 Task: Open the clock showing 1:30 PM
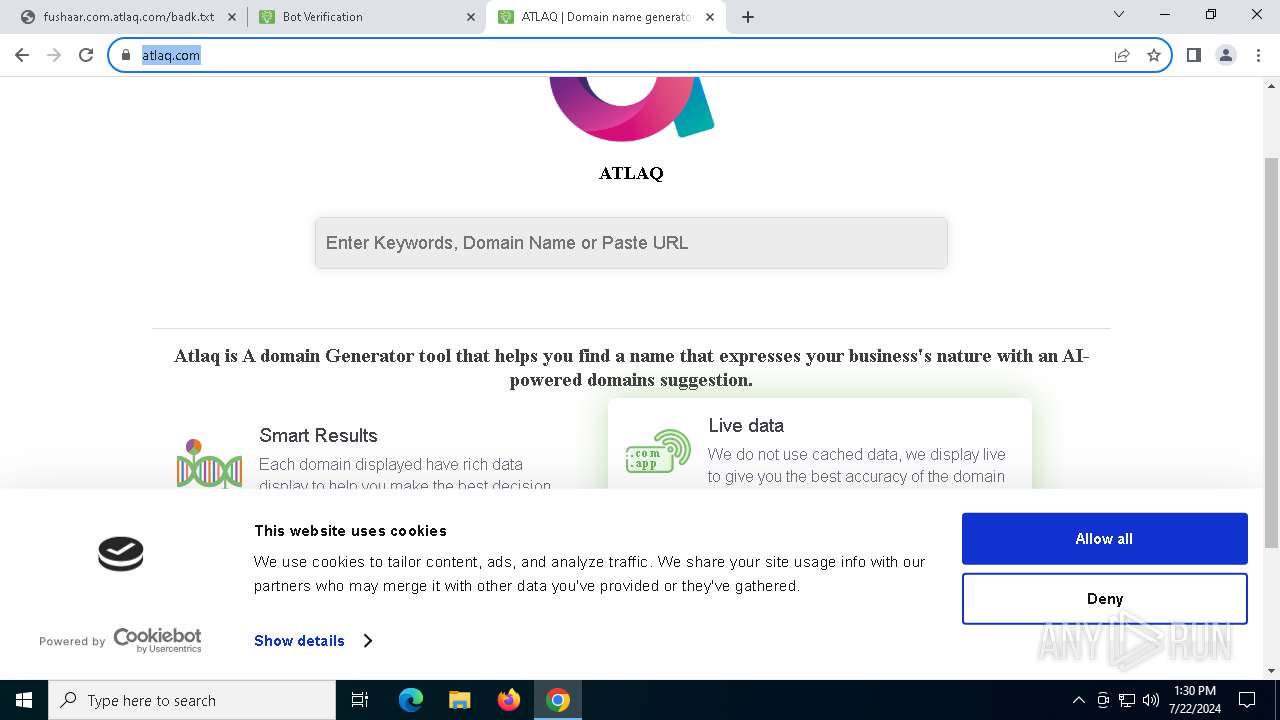[1194, 700]
